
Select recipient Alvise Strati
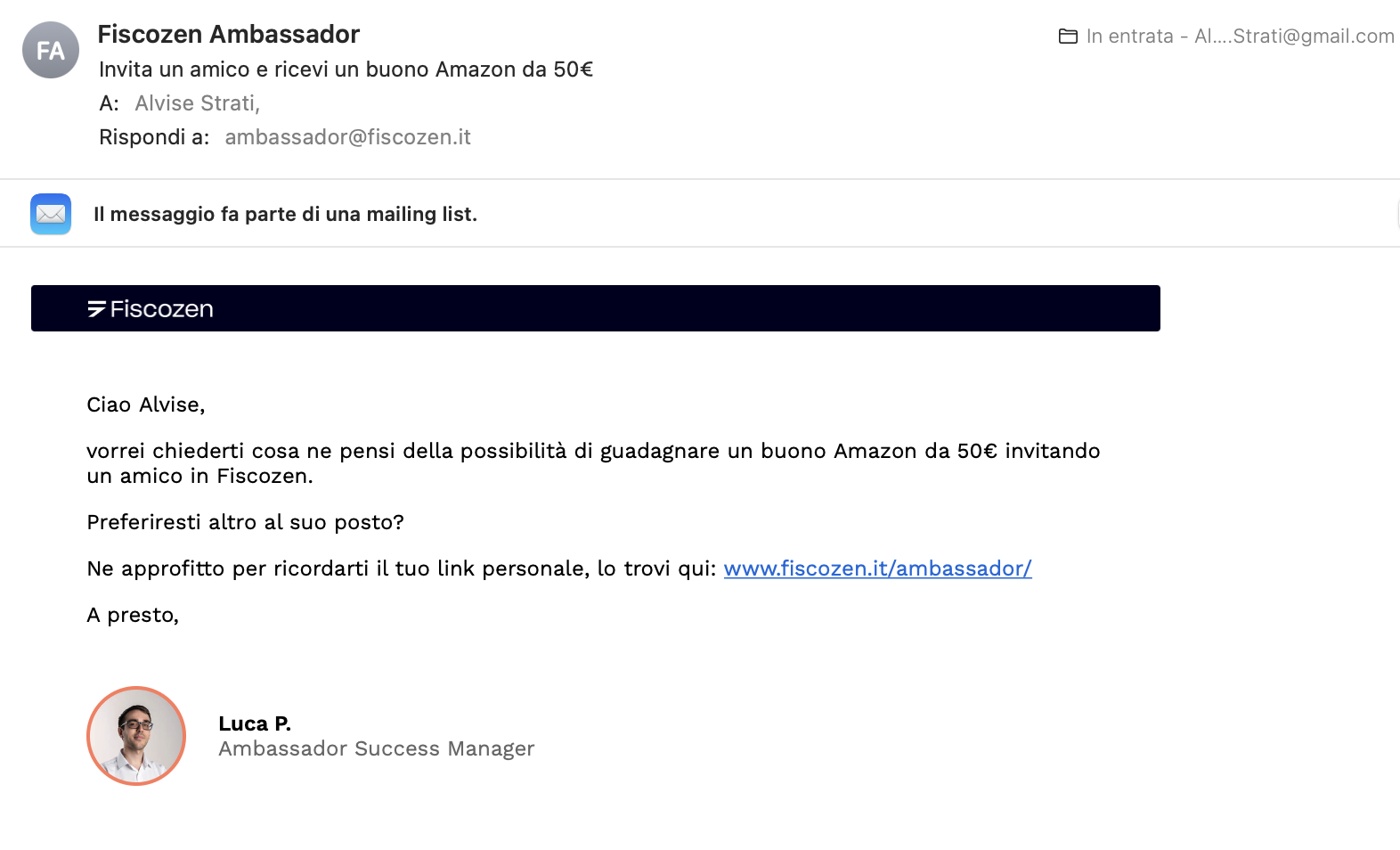[197, 103]
